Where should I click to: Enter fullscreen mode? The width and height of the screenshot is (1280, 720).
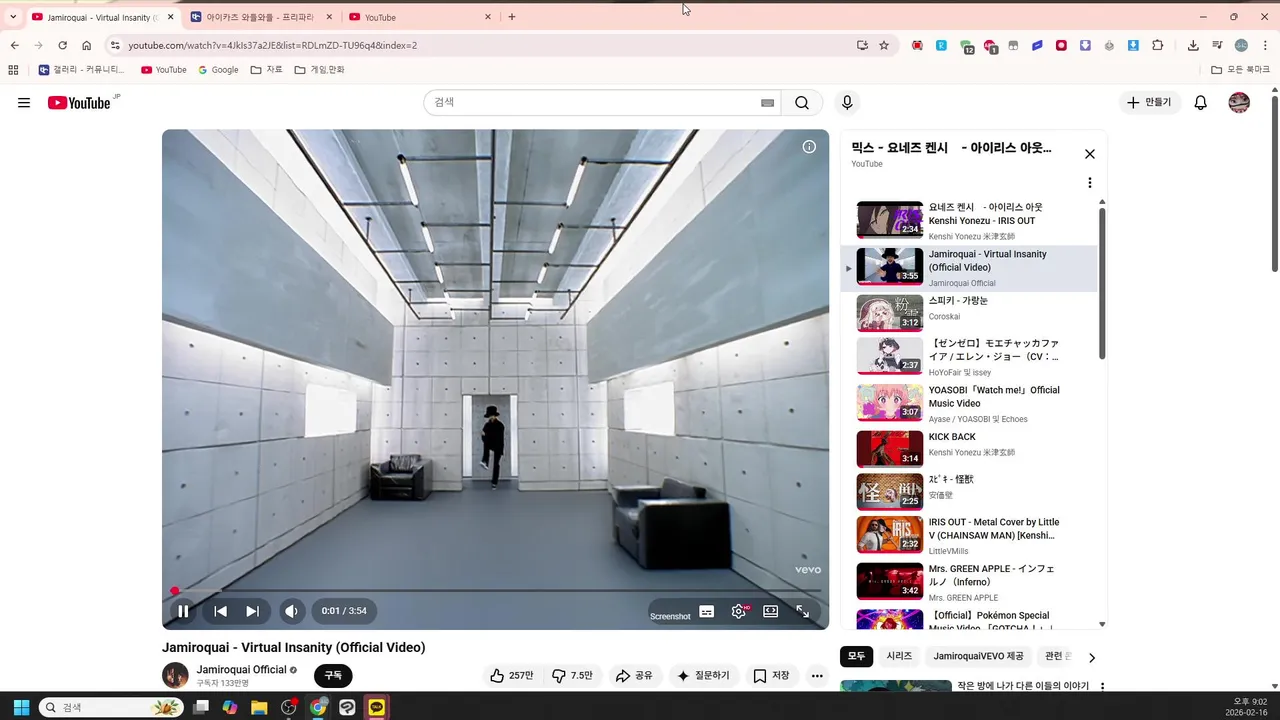[803, 611]
